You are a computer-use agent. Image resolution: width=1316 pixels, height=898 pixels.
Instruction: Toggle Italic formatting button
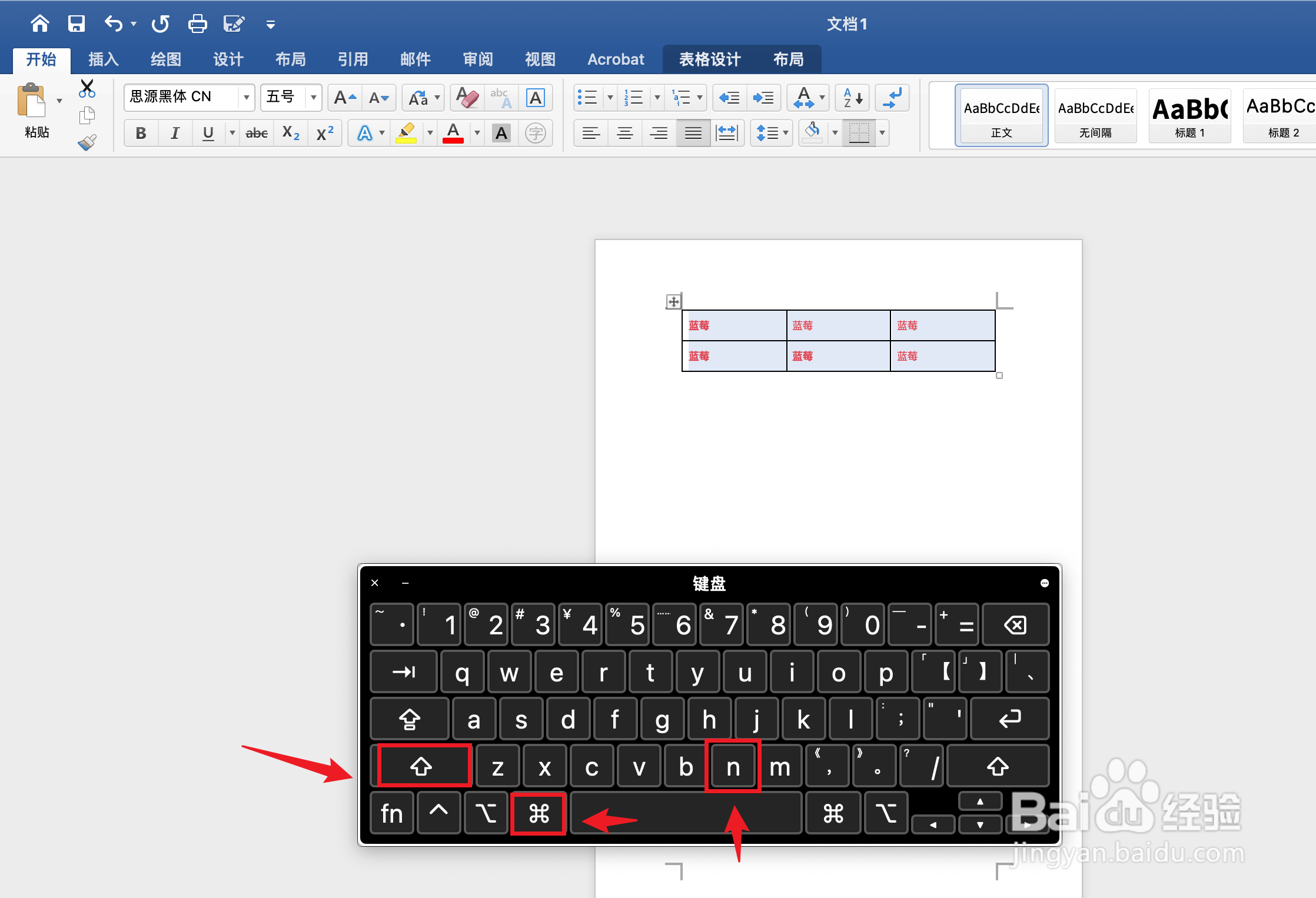tap(175, 134)
